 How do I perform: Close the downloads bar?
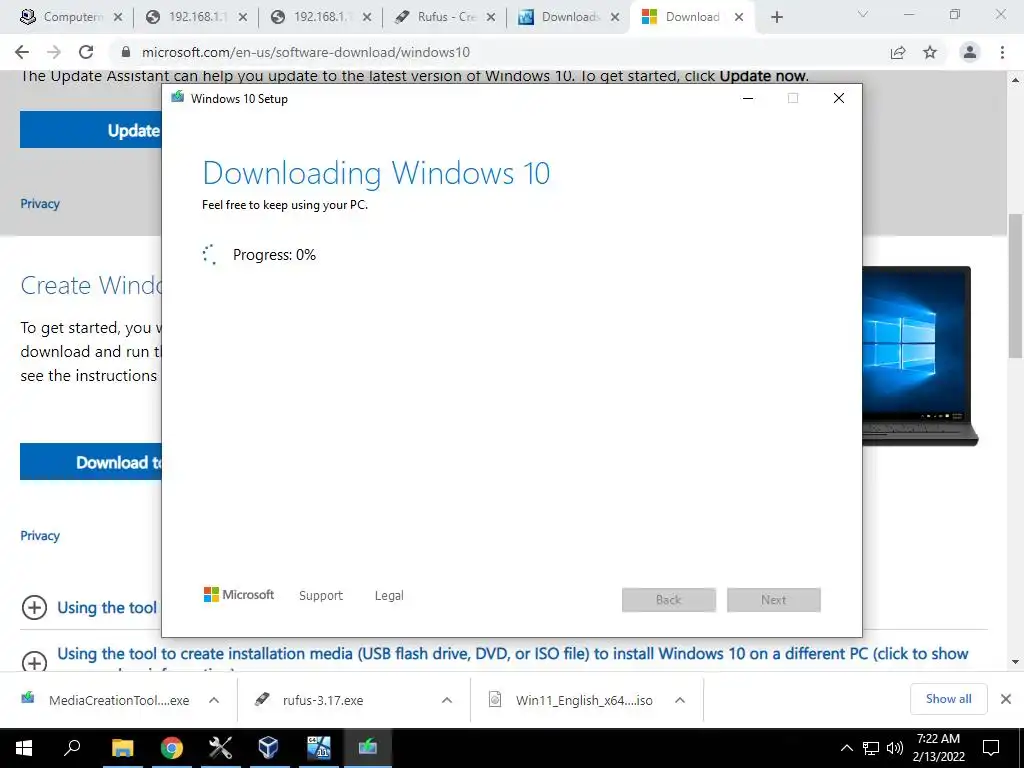[x=1006, y=699]
